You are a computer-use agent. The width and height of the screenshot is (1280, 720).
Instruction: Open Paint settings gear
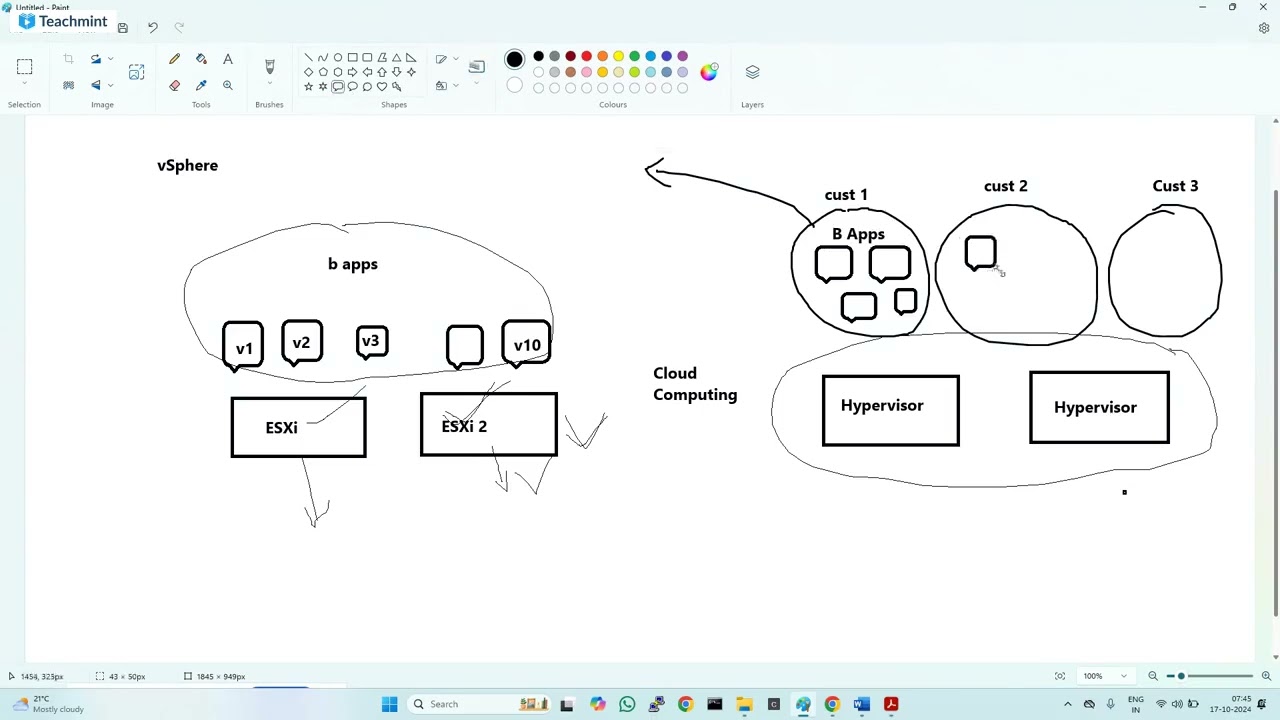click(x=1264, y=28)
